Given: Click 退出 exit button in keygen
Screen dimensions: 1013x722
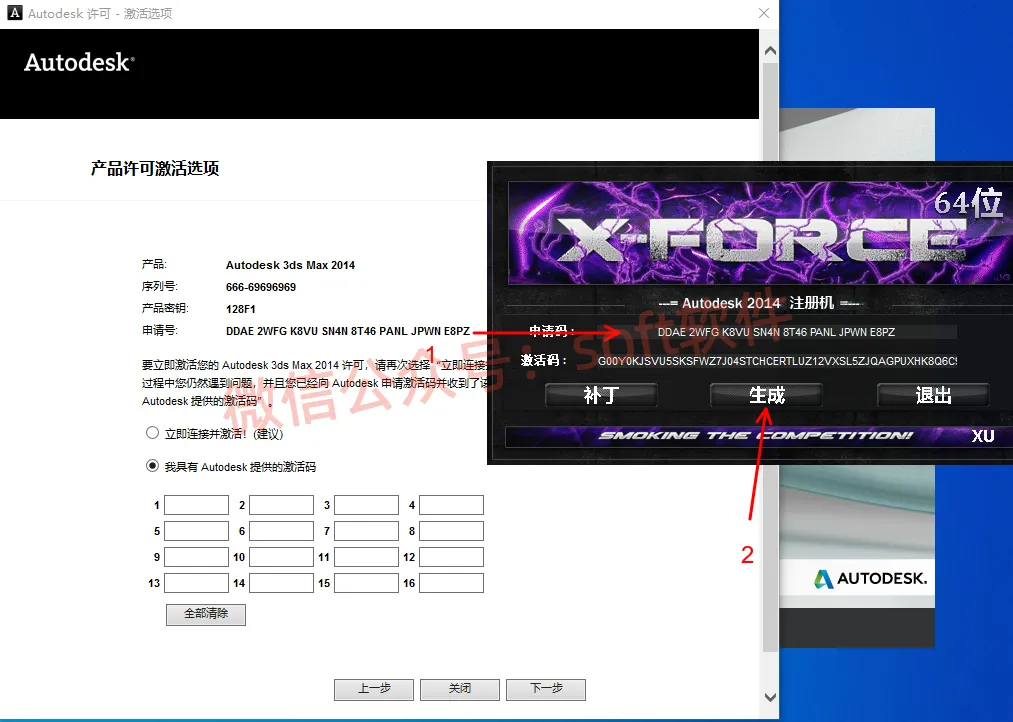Looking at the screenshot, I should [933, 395].
